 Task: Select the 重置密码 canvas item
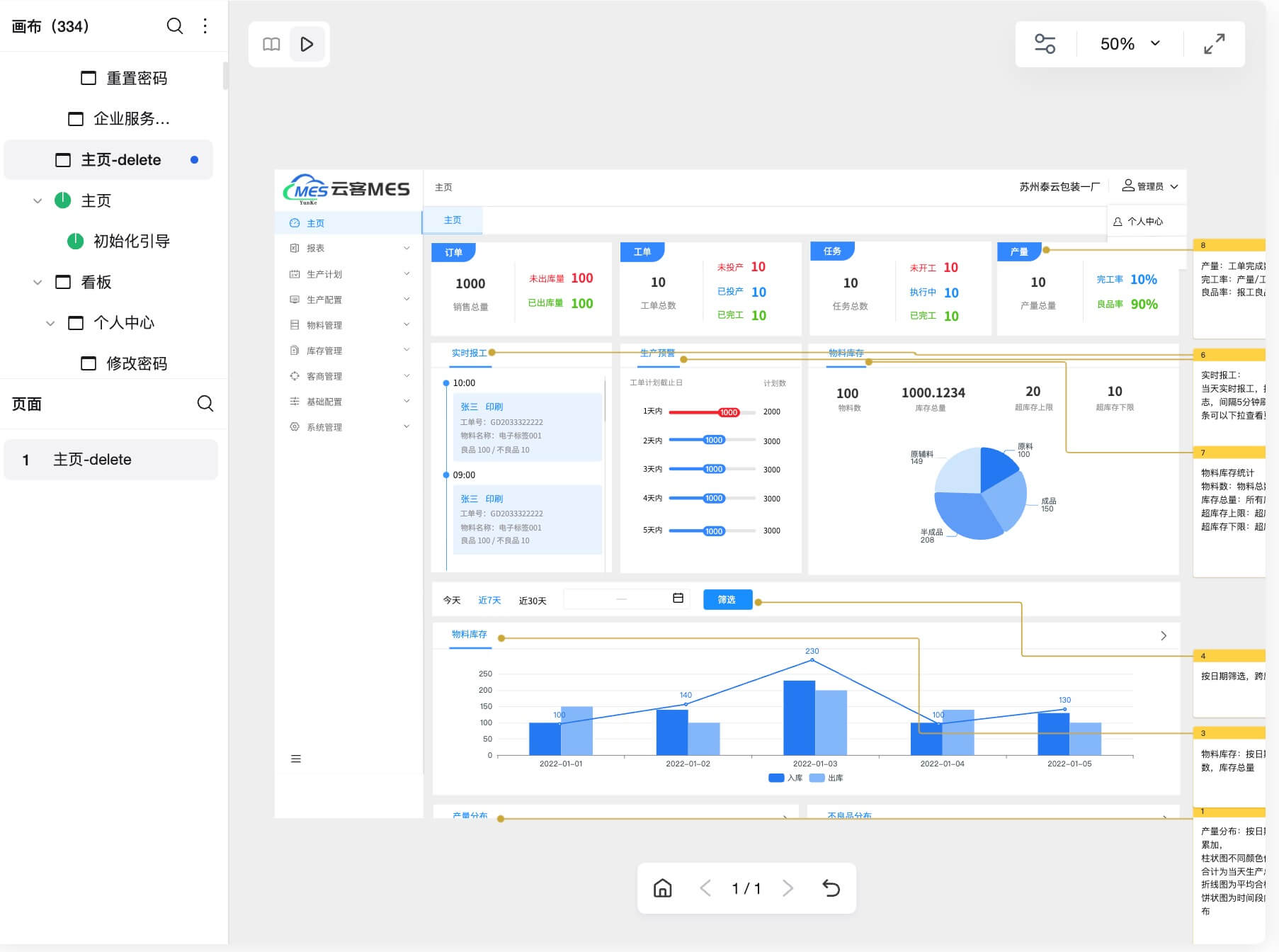[136, 78]
